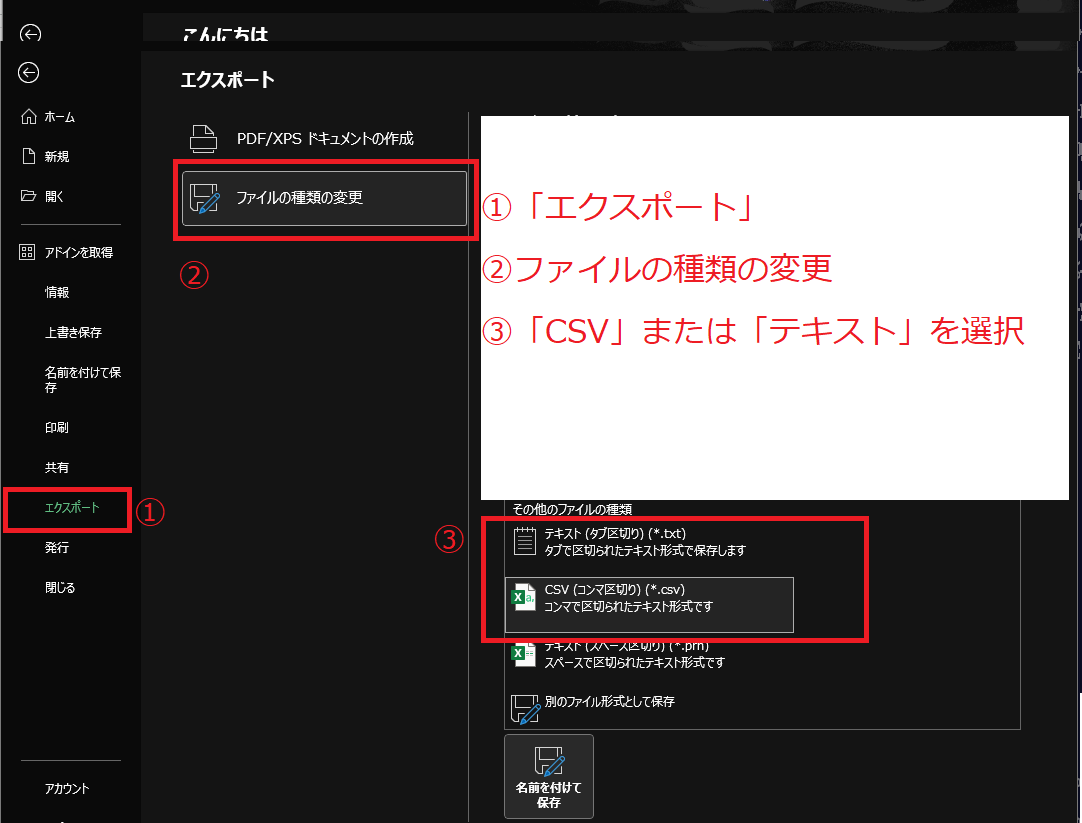Viewport: 1082px width, 823px height.
Task: Click the partially hidden top back arrow
Action: (x=30, y=33)
